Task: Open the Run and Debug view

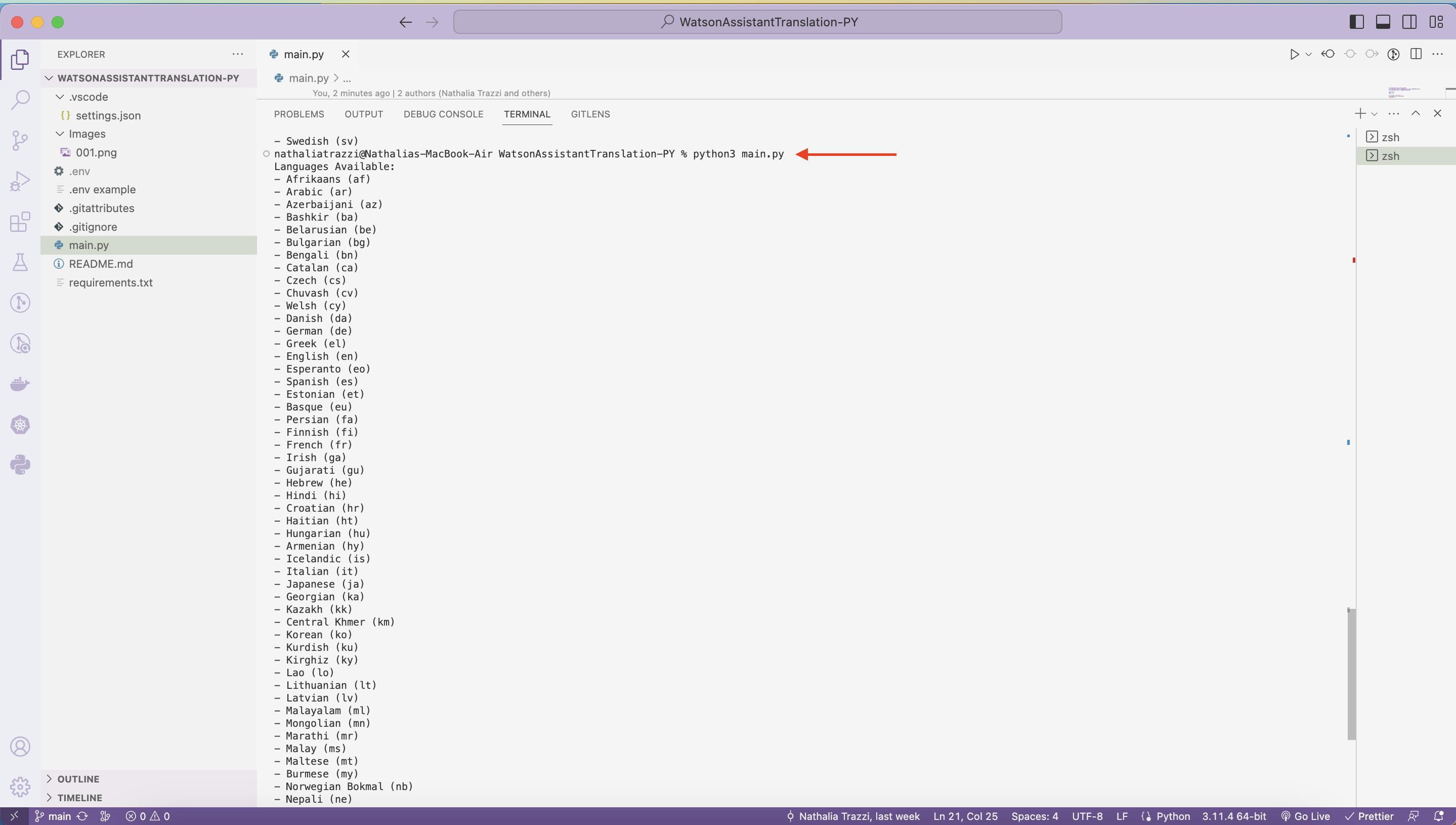Action: point(20,181)
